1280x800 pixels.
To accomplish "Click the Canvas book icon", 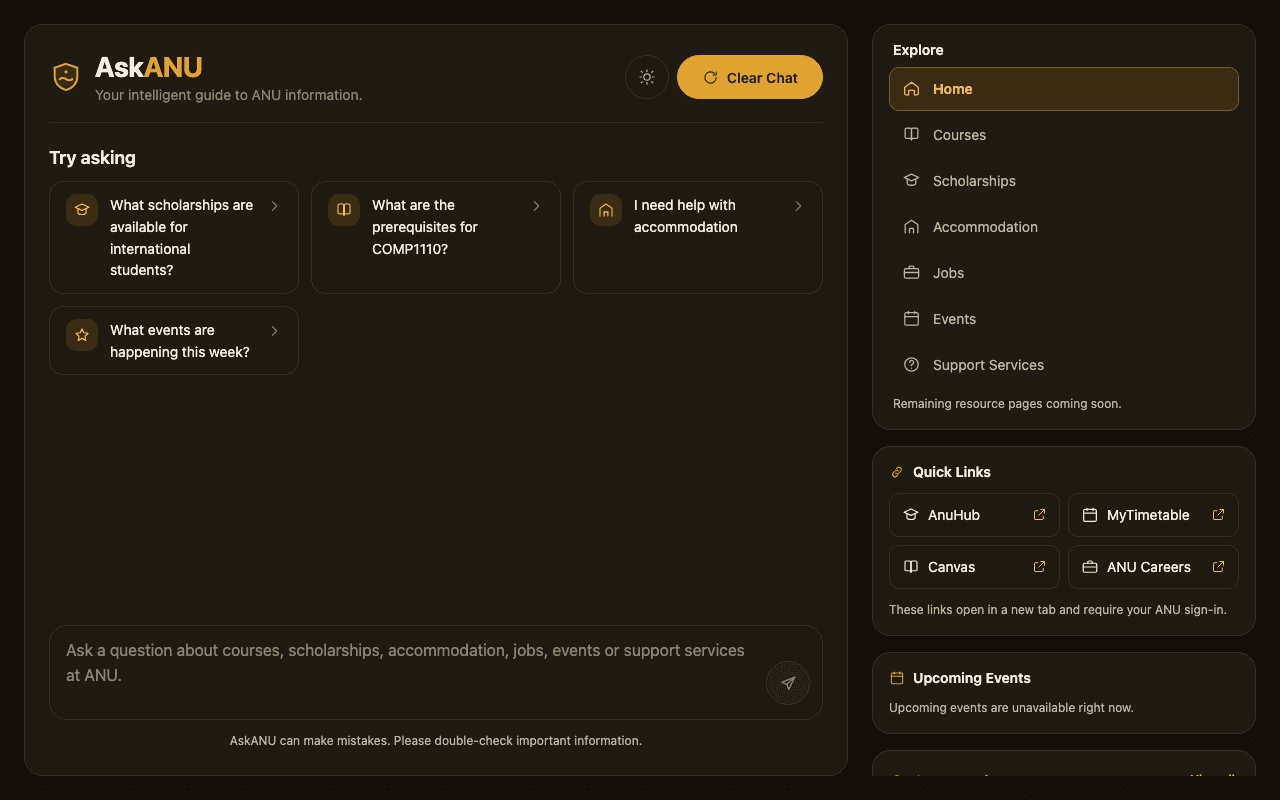I will [x=910, y=566].
